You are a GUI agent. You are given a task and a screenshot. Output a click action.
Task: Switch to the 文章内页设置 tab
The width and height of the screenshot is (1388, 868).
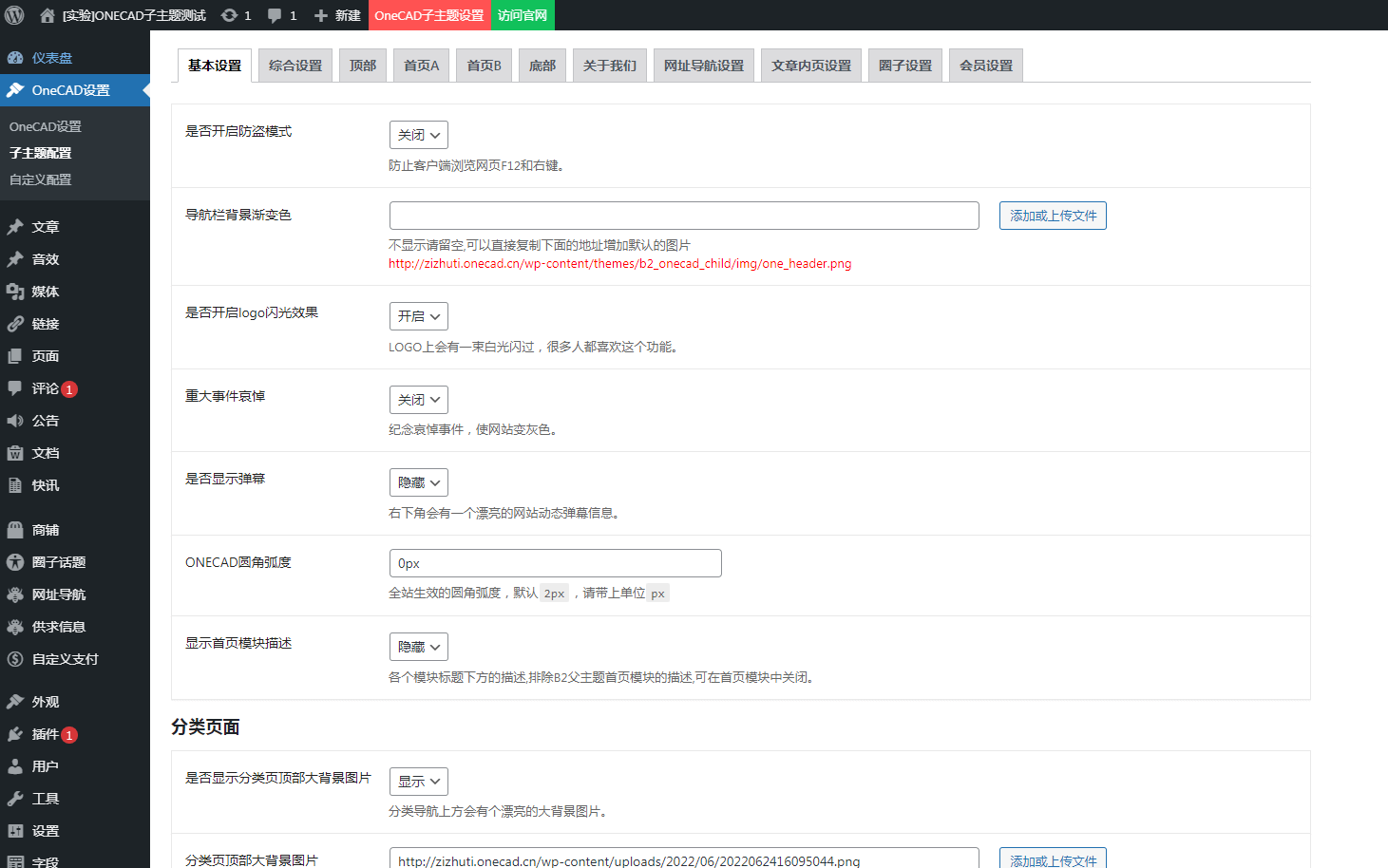(811, 66)
